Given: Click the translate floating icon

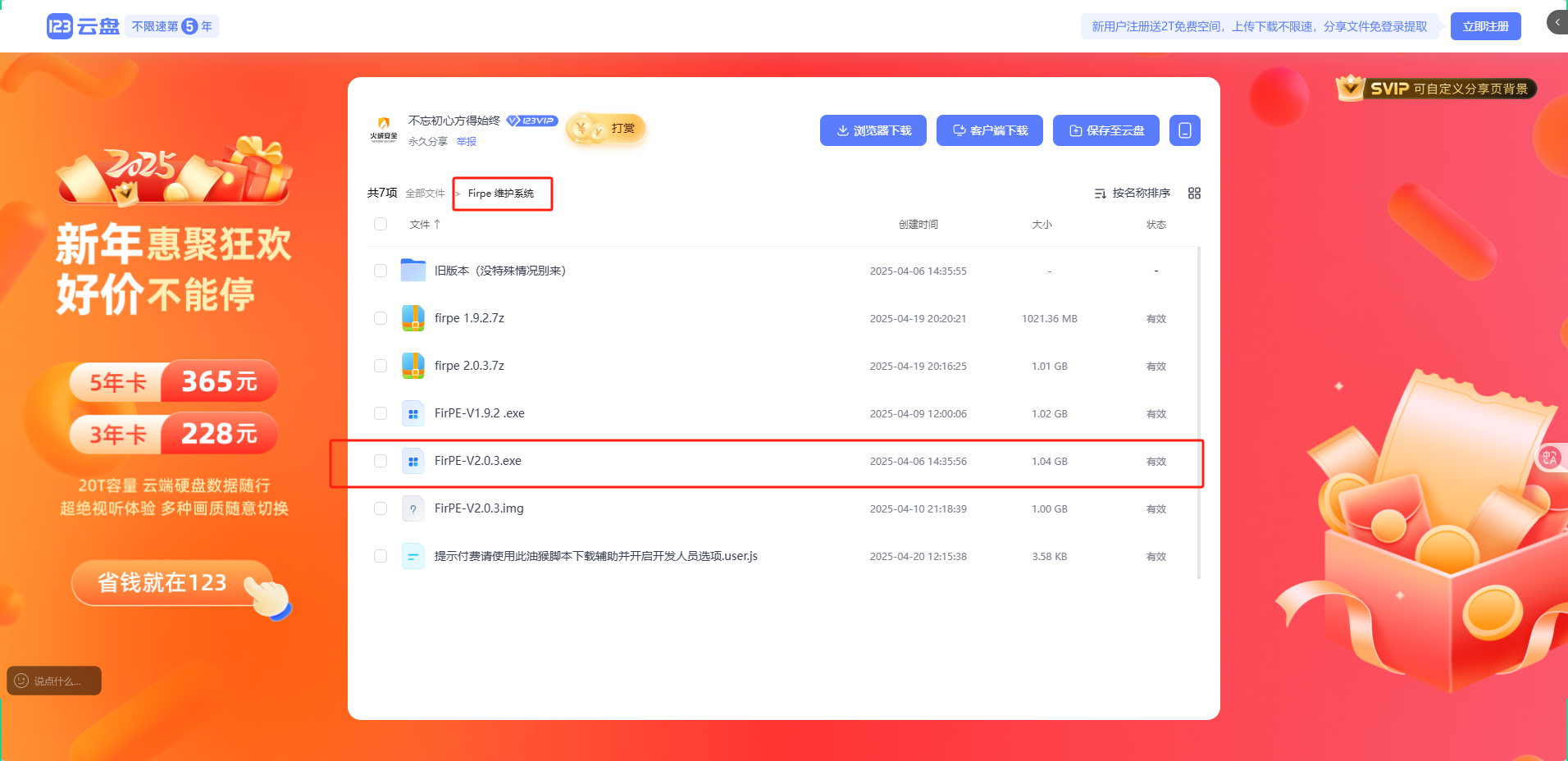Looking at the screenshot, I should click(x=1549, y=458).
